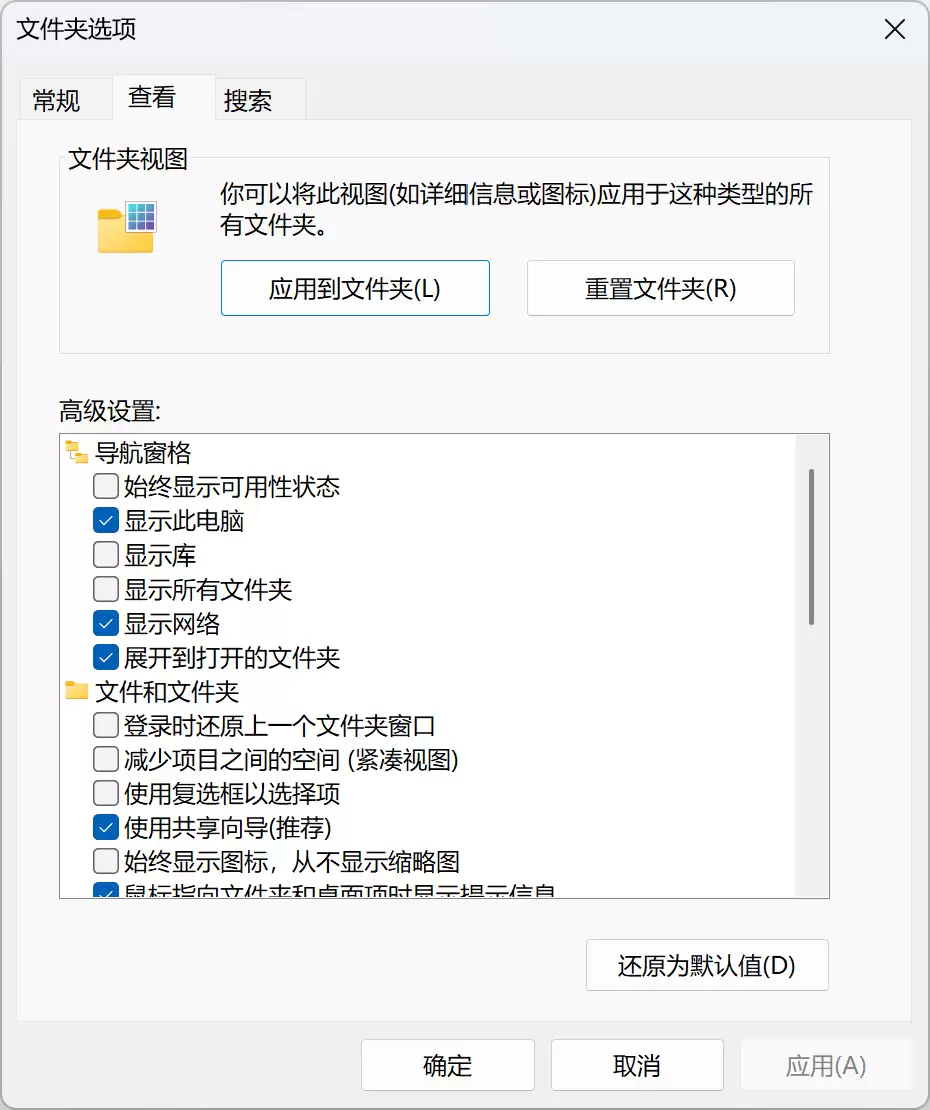Enable 登录时还原上一个文件夹窗口
The height and width of the screenshot is (1110, 930).
104,725
